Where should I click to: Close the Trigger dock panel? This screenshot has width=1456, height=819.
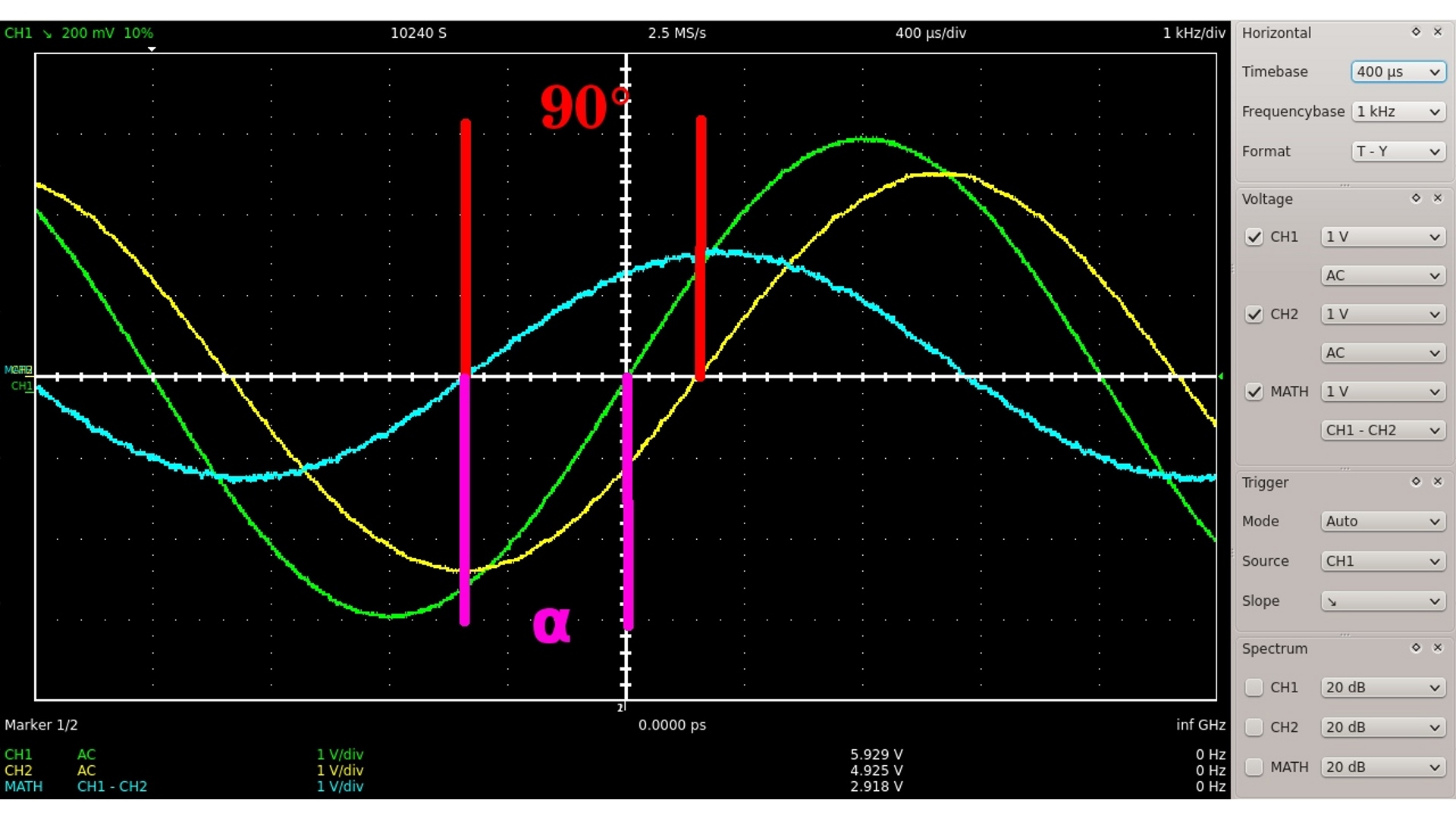1437,482
